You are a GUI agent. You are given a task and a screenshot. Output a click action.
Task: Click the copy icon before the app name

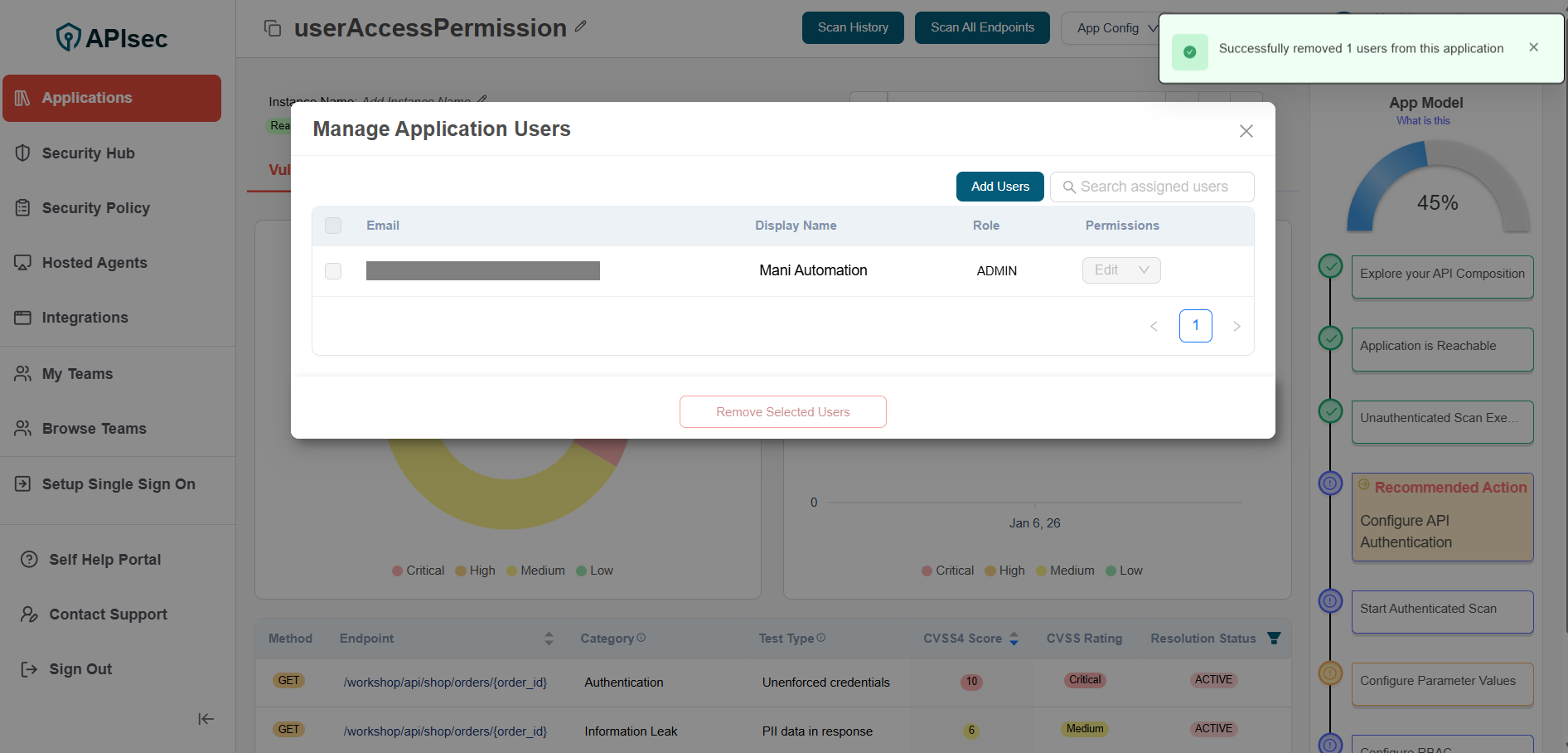[x=273, y=28]
